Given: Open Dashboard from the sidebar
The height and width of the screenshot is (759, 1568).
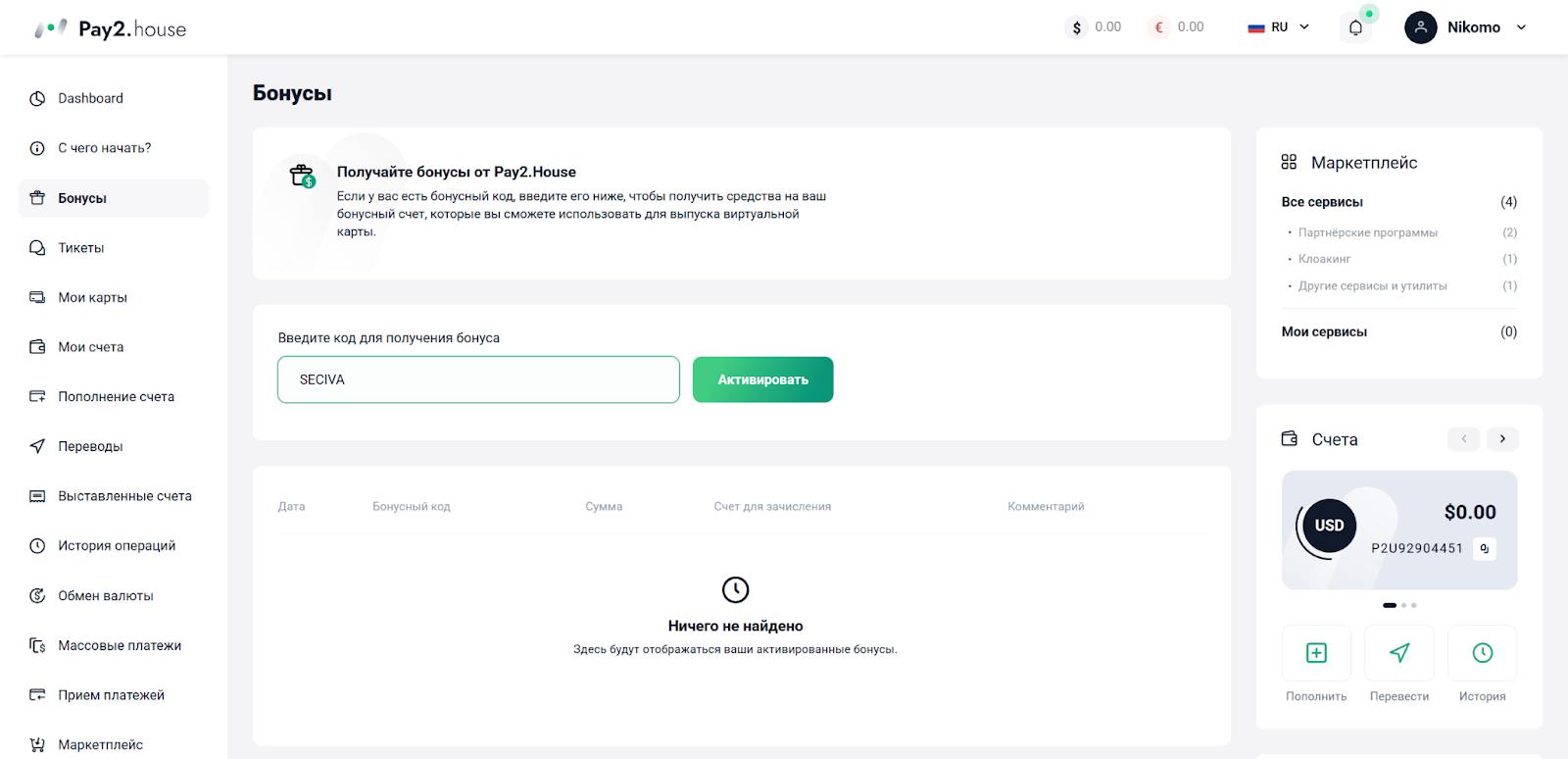Looking at the screenshot, I should click(x=90, y=98).
